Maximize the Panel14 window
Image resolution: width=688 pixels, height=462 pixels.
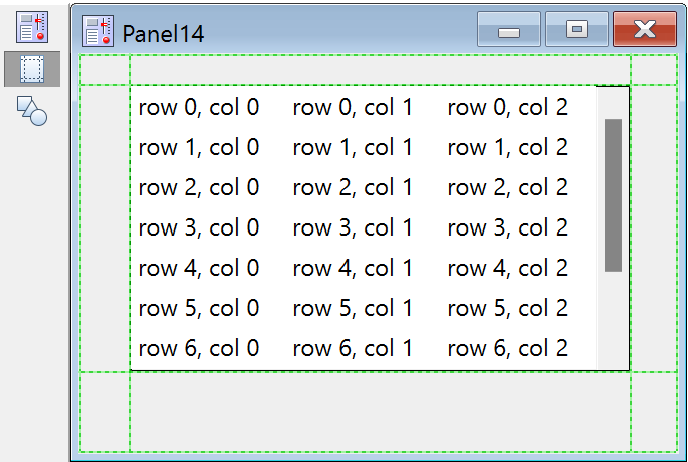576,30
